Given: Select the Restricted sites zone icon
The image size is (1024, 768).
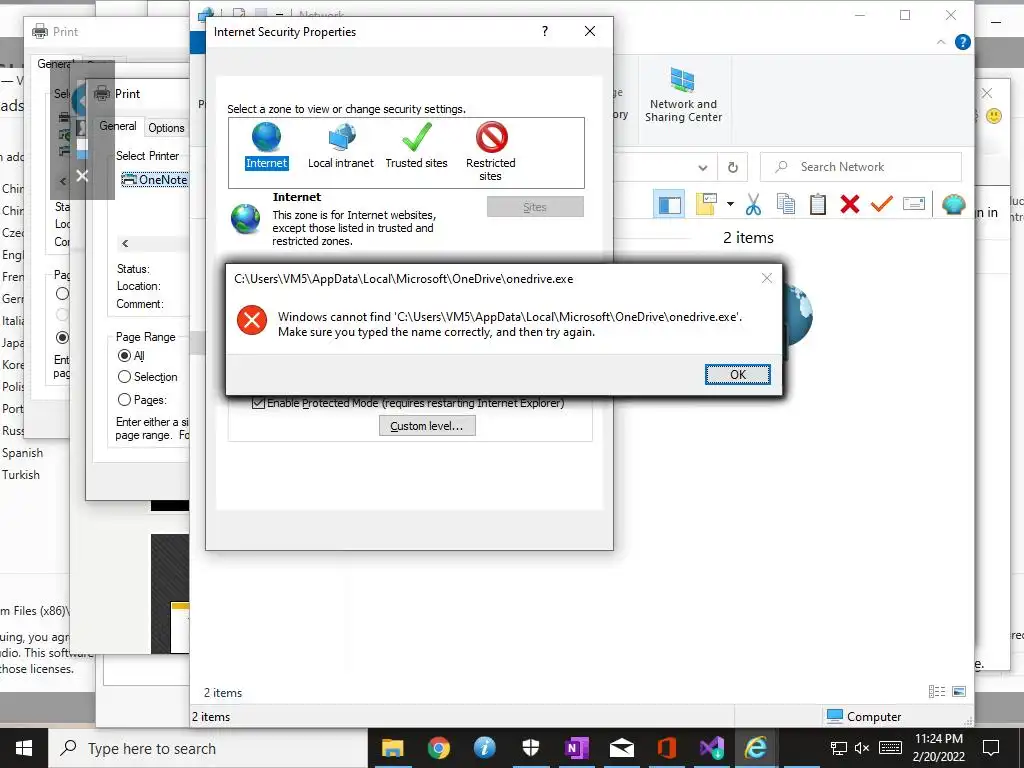Looking at the screenshot, I should (490, 152).
